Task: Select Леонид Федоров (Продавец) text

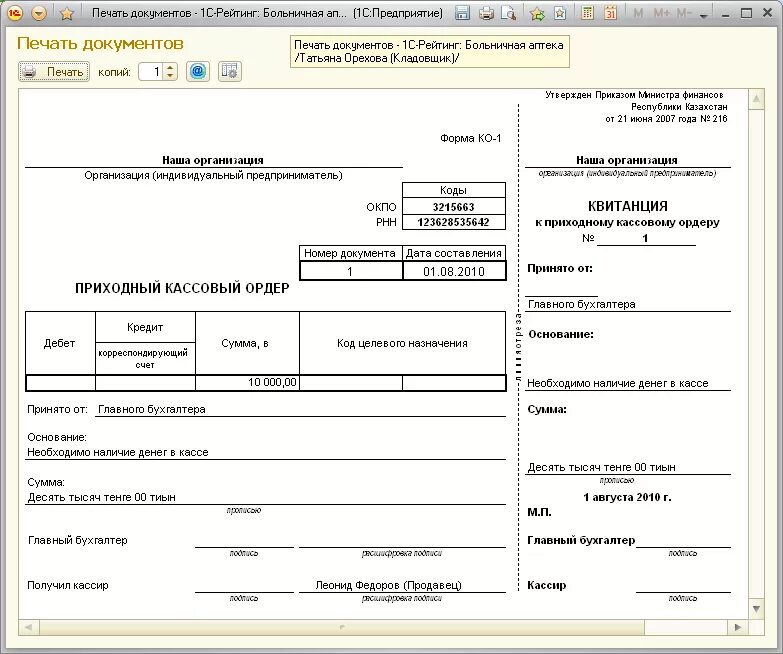Action: pos(389,585)
